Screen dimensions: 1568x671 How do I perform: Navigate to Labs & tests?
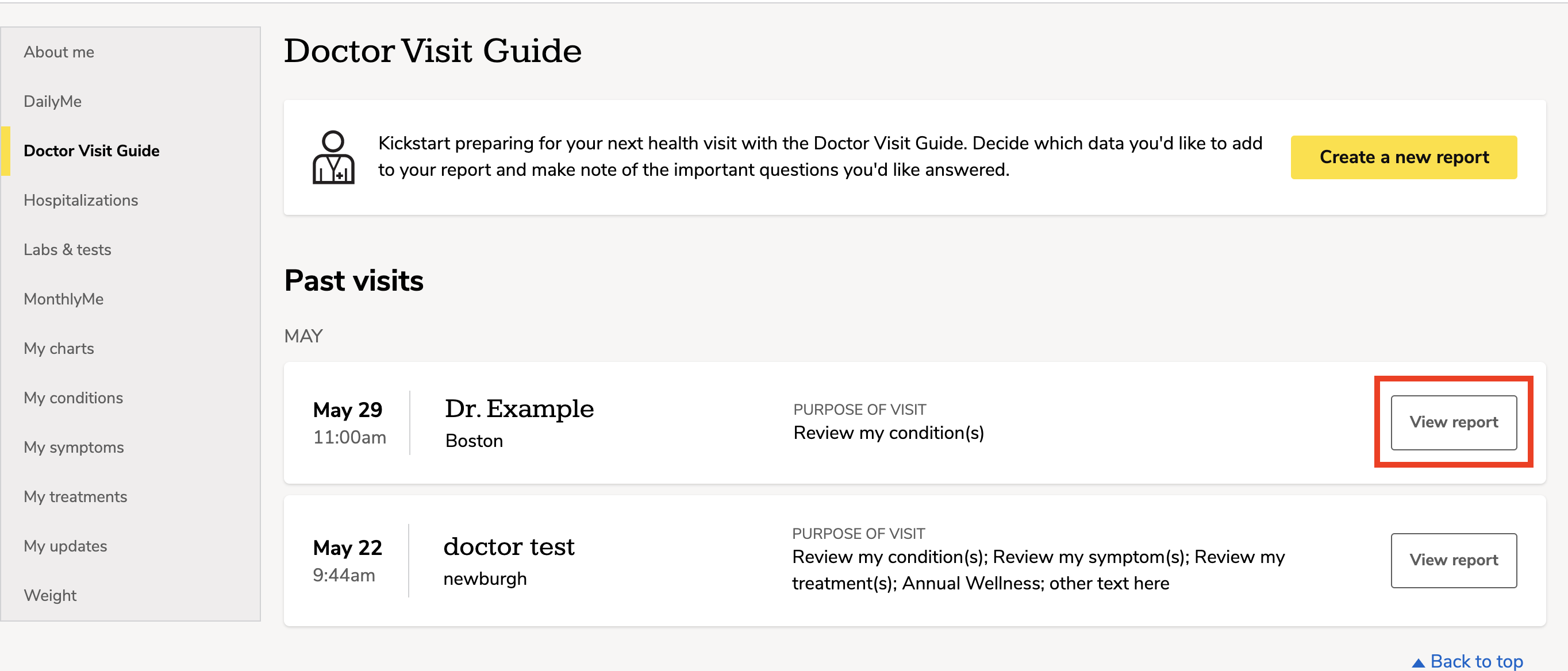pyautogui.click(x=67, y=249)
